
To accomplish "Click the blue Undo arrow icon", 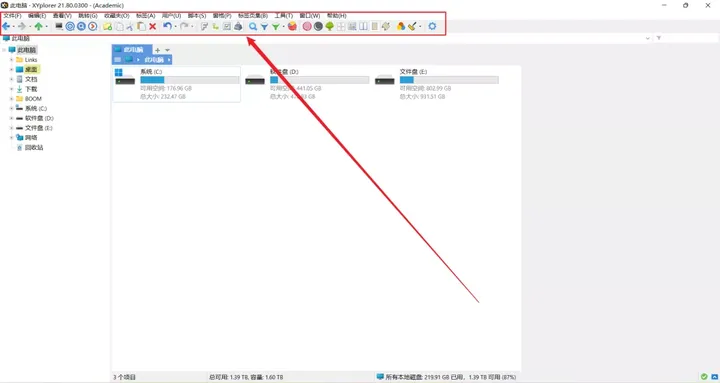I will [x=168, y=27].
